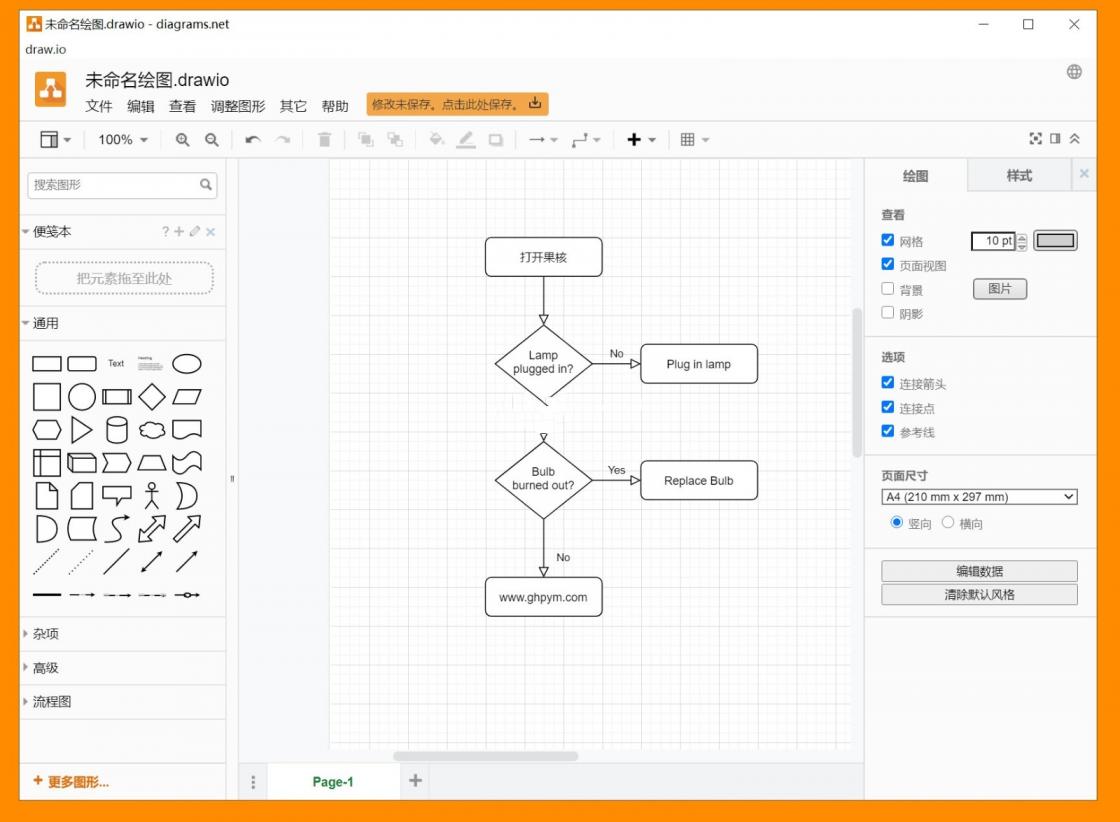
Task: Toggle the 连接点 checkbox
Action: 887,406
